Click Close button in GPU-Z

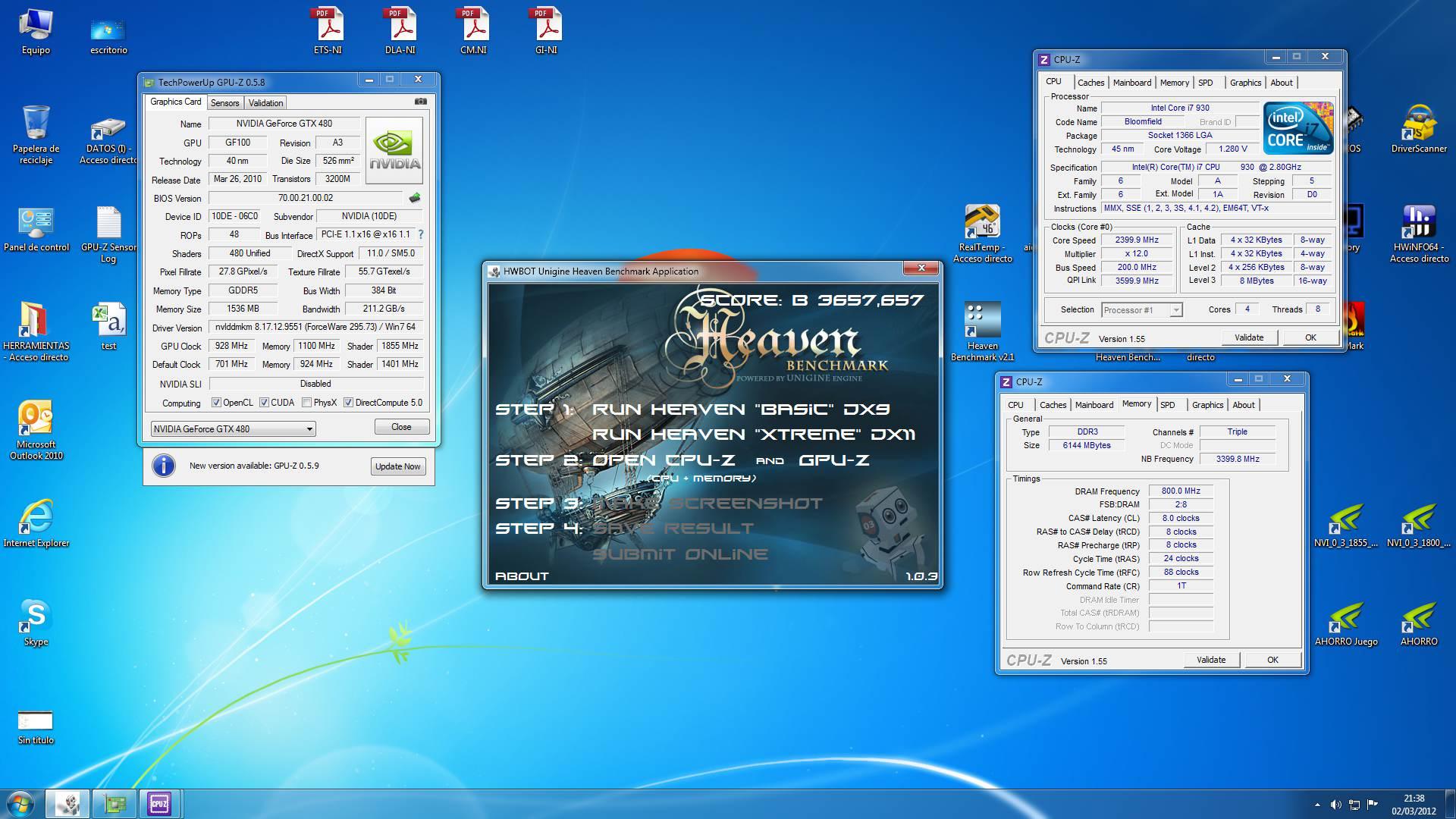pos(401,427)
